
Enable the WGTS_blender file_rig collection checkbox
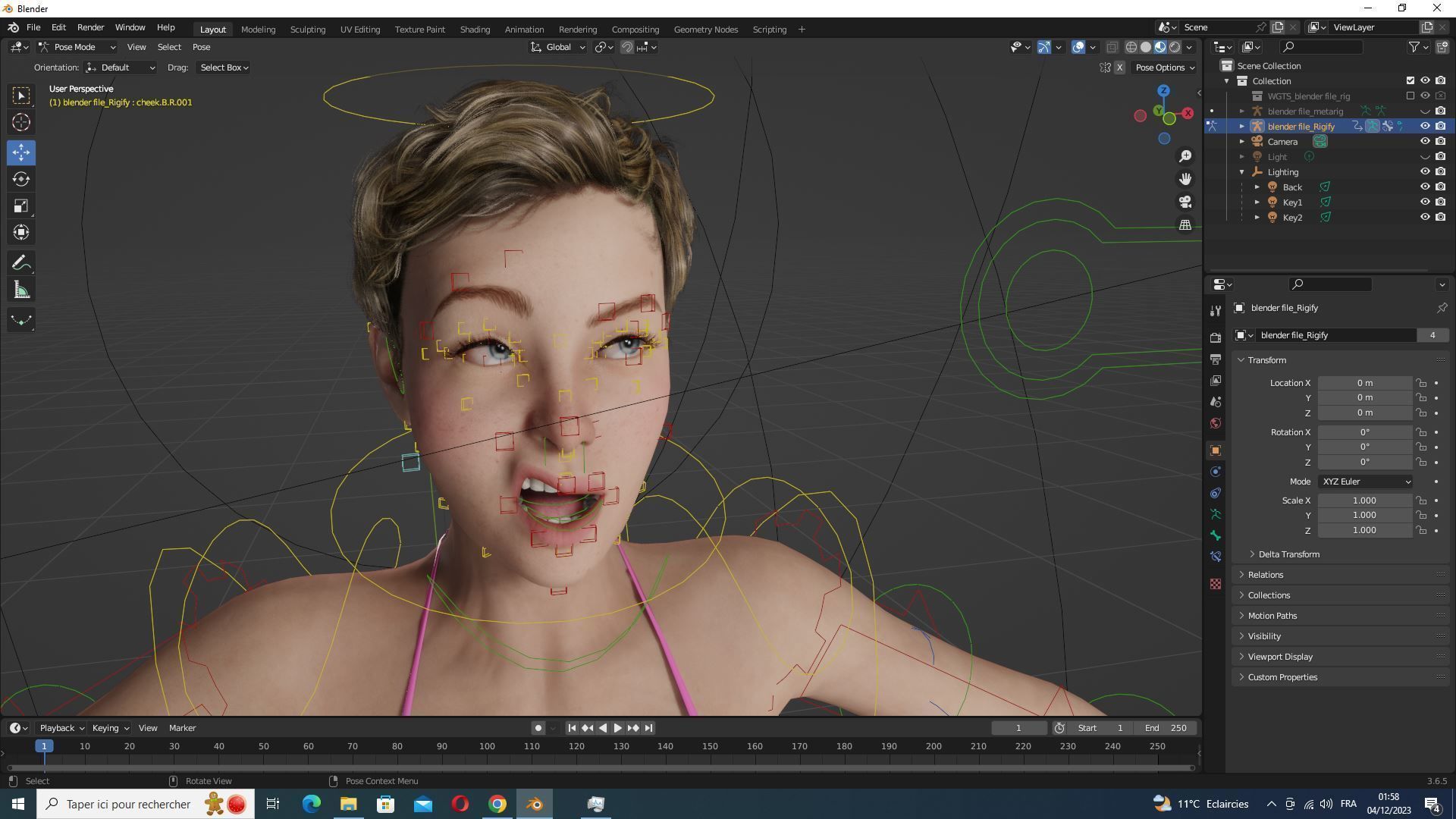(x=1410, y=96)
